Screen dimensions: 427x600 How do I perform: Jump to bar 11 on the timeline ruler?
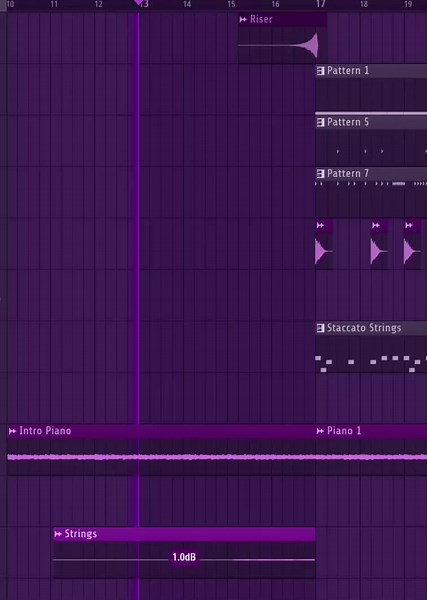[54, 4]
